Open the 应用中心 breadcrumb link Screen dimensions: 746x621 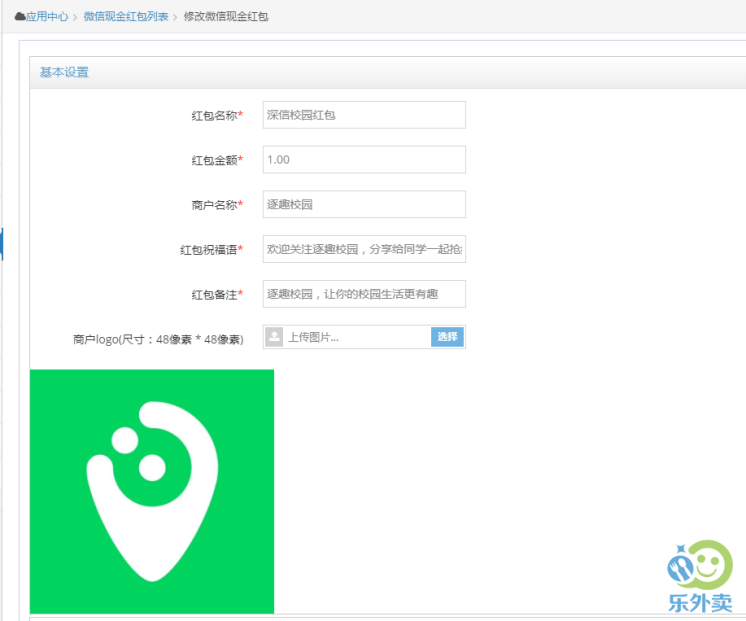(47, 17)
